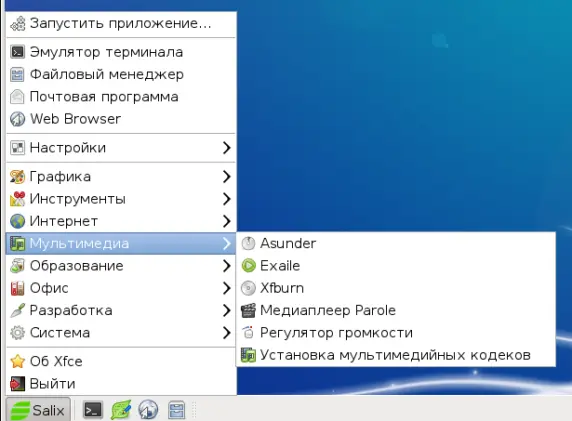572x421 pixels.
Task: Click the icon beside Инструменты
Action: point(18,199)
